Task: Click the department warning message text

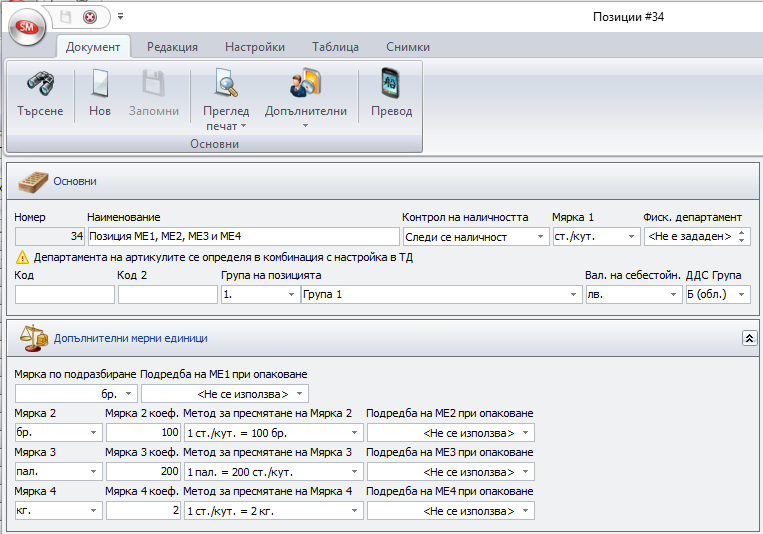Action: coord(223,257)
